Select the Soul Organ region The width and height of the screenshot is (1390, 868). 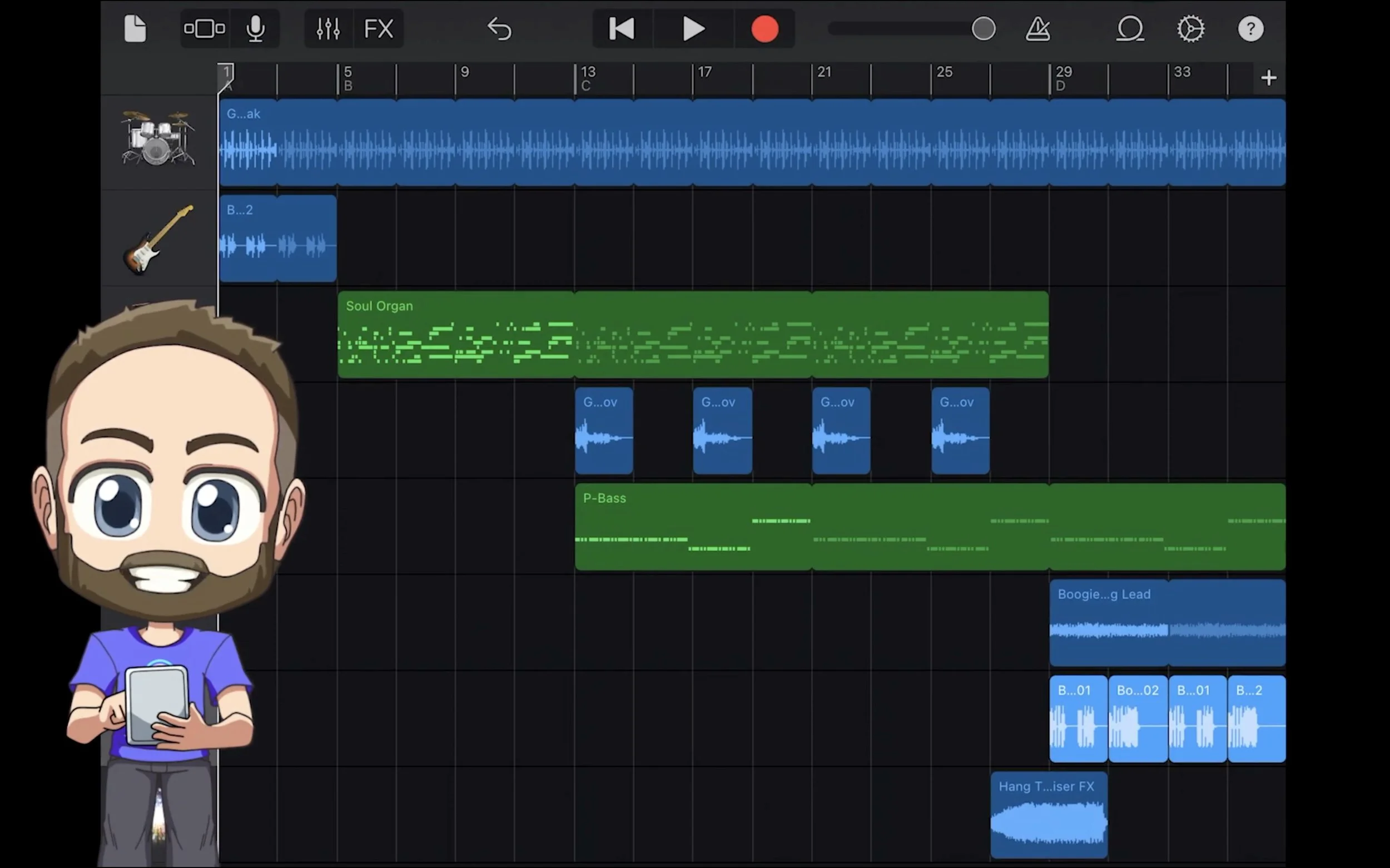tap(692, 335)
